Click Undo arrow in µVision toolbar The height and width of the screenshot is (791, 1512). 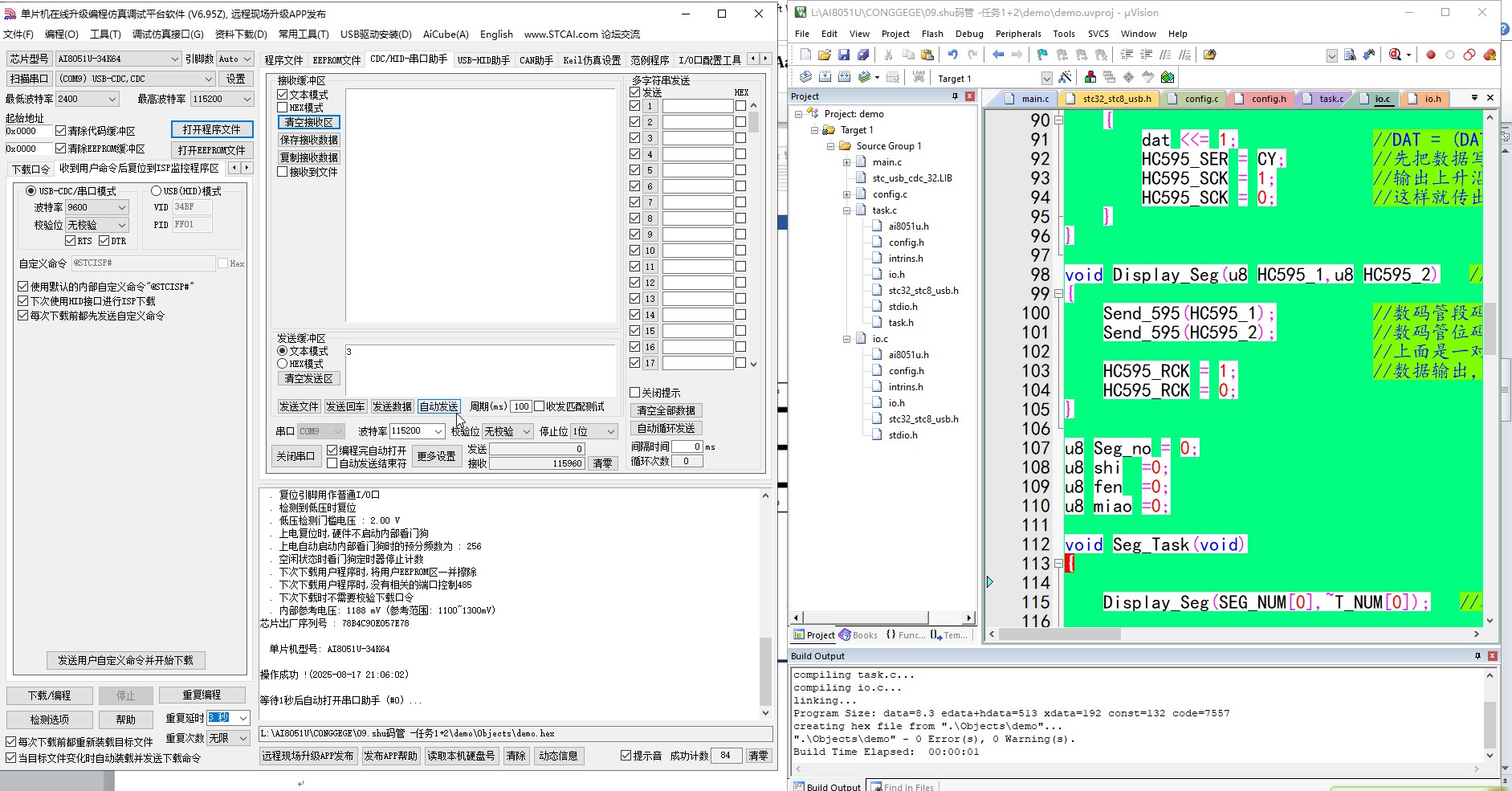[952, 55]
